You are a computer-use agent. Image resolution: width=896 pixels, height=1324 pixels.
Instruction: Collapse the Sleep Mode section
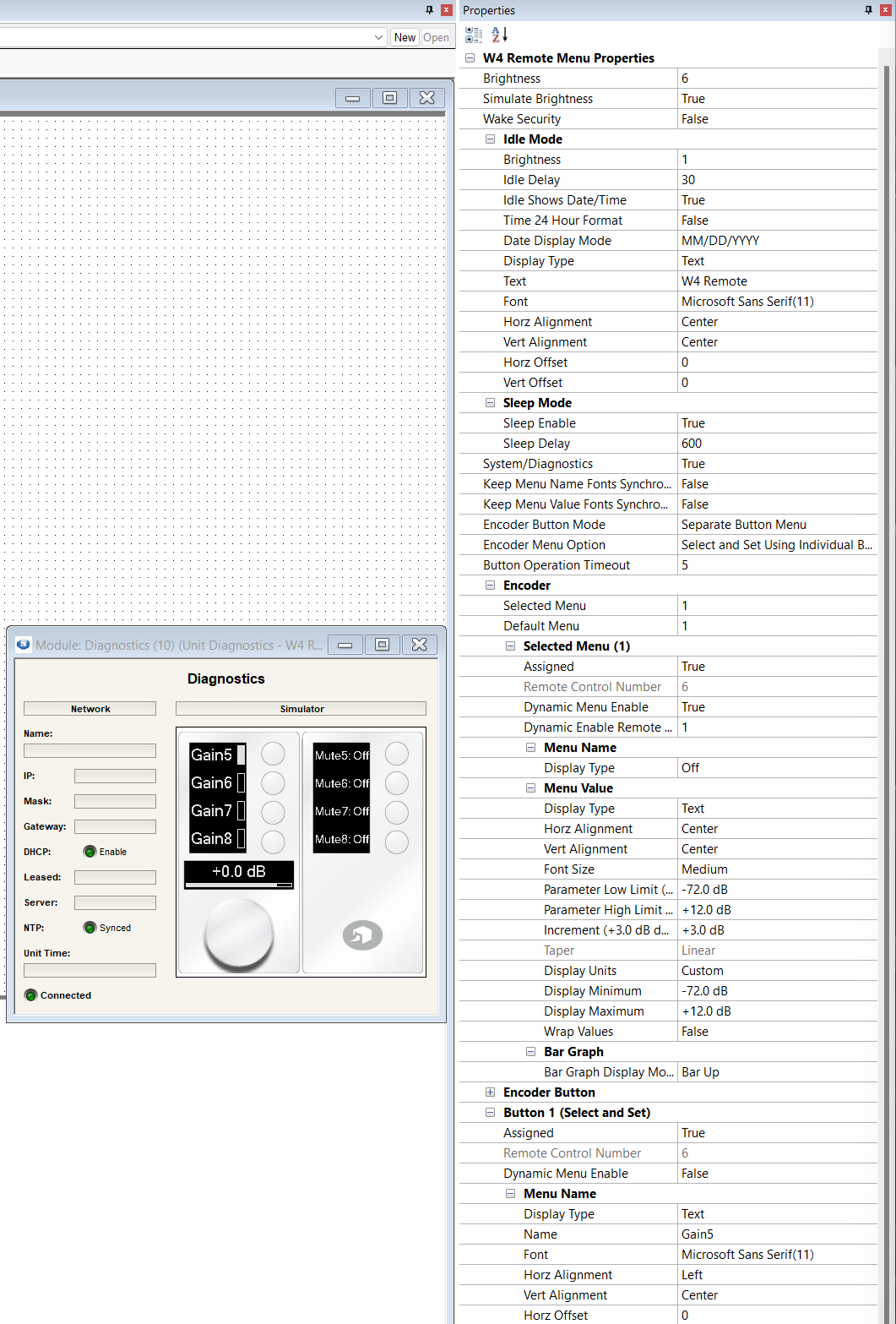490,403
